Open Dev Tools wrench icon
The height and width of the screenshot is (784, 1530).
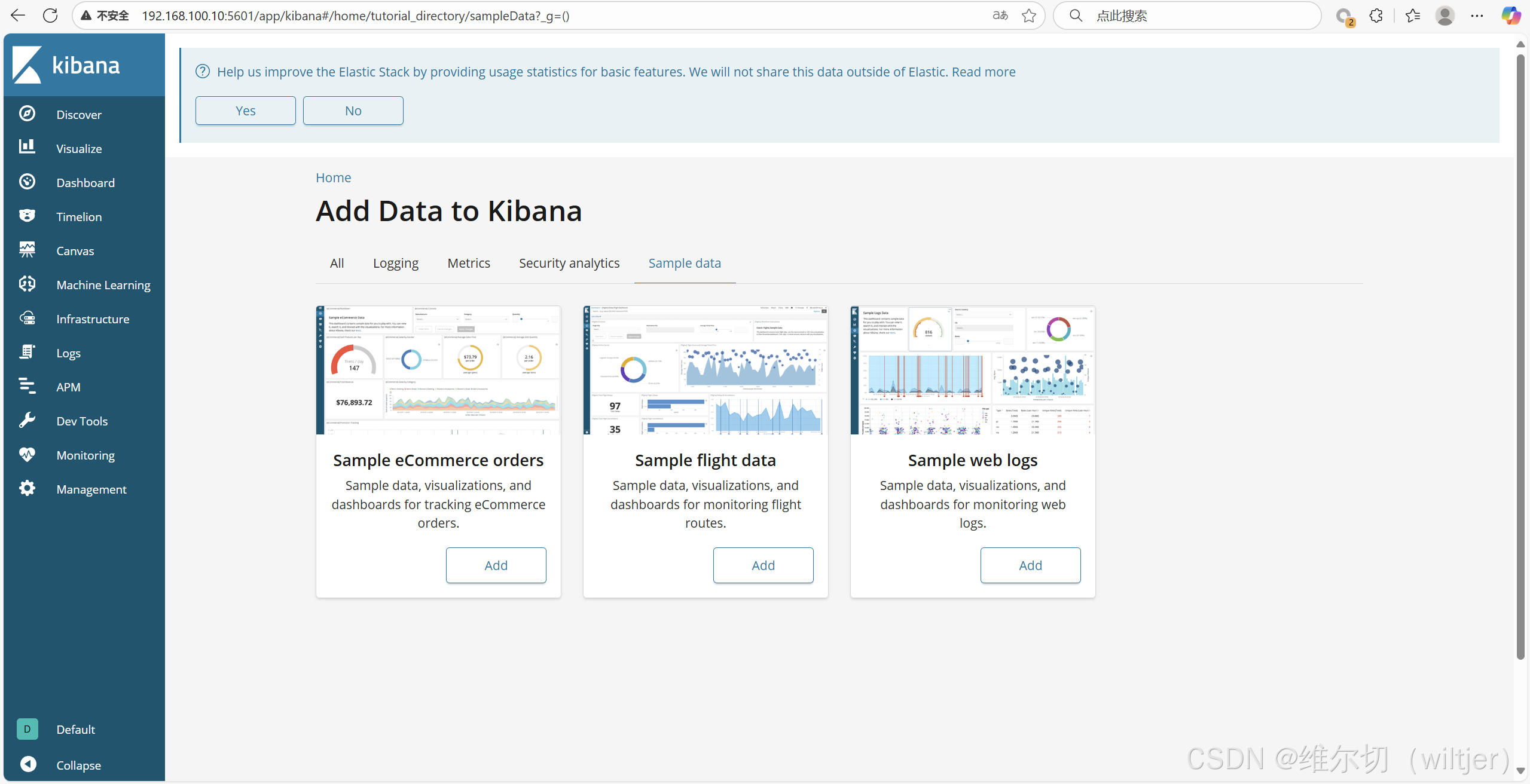pyautogui.click(x=27, y=420)
